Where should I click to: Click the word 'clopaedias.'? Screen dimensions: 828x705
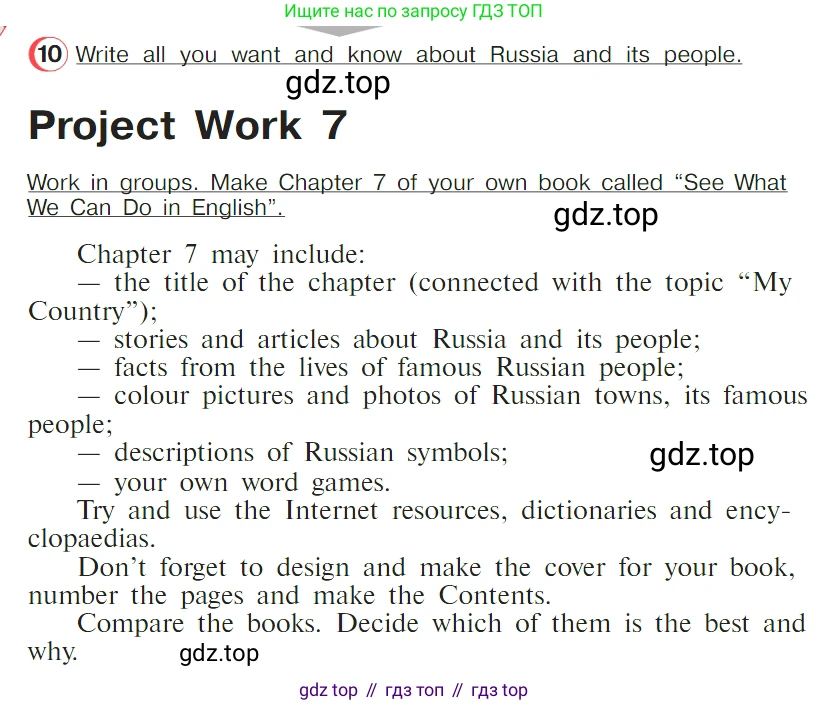92,539
